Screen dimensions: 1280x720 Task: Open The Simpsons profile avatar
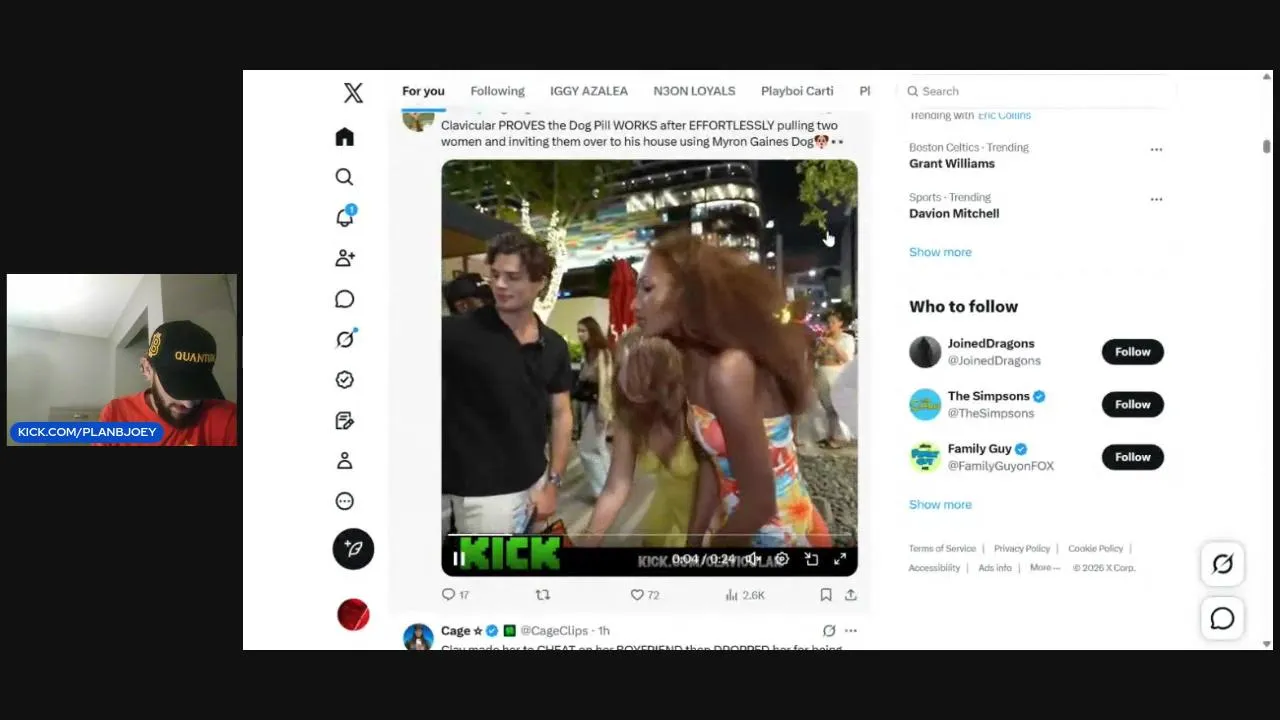[x=925, y=405]
